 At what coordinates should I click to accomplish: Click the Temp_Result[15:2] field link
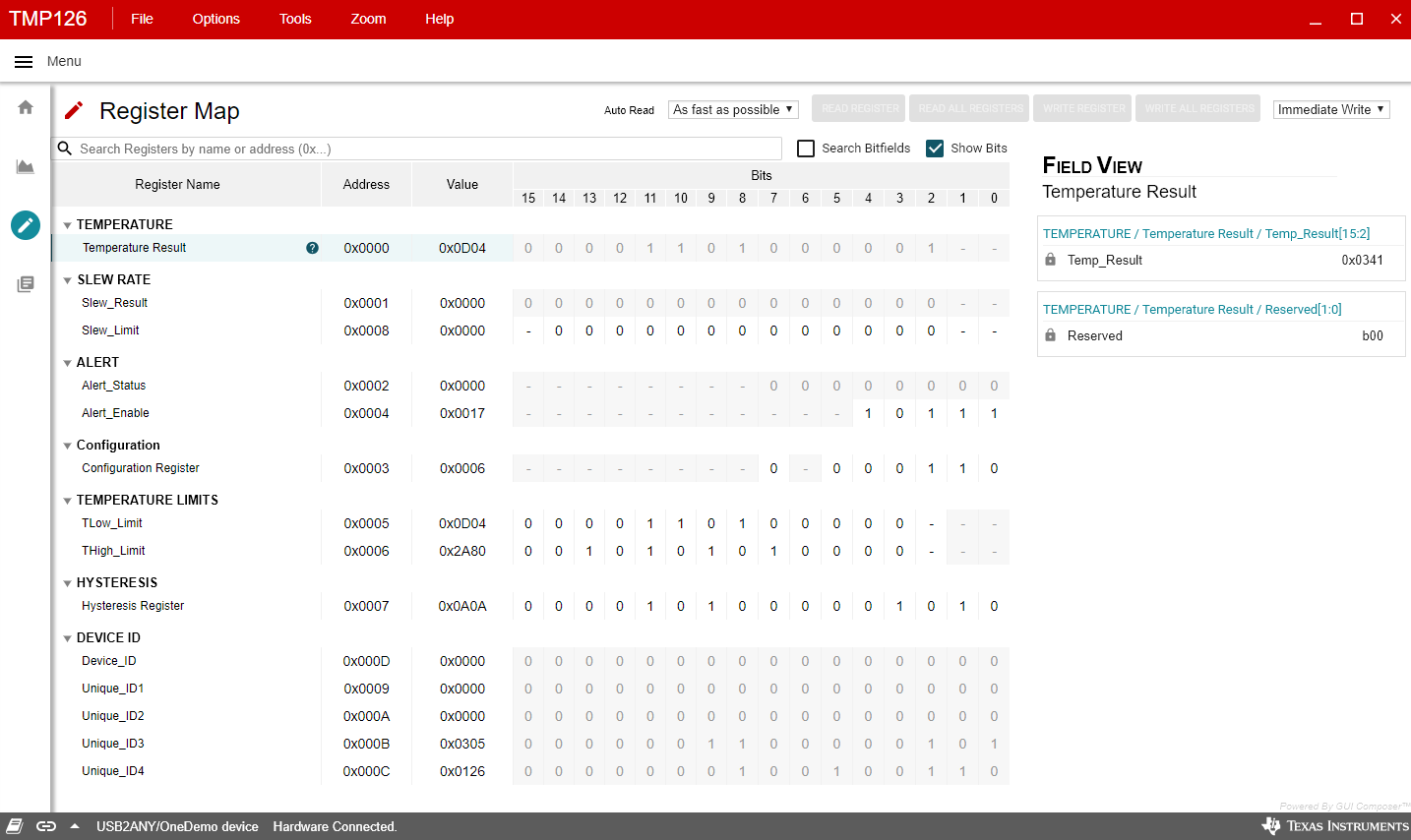1205,233
